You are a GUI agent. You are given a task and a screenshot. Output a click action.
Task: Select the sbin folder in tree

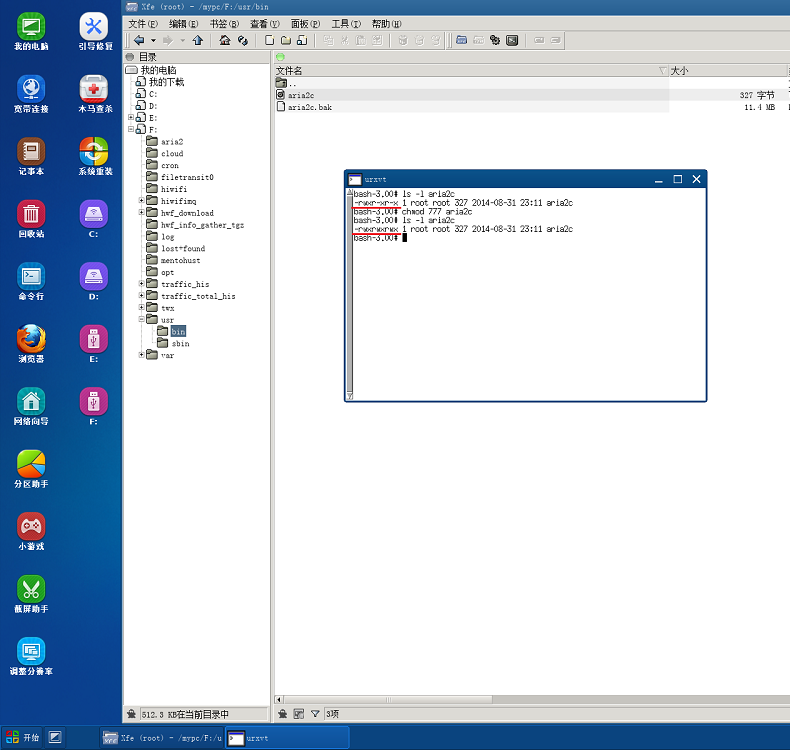coord(180,344)
